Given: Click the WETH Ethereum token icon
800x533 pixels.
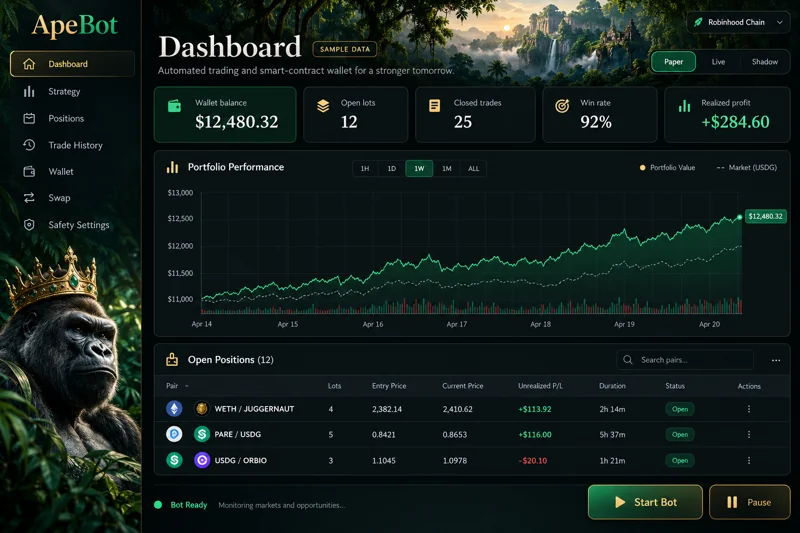Looking at the screenshot, I should (x=174, y=409).
